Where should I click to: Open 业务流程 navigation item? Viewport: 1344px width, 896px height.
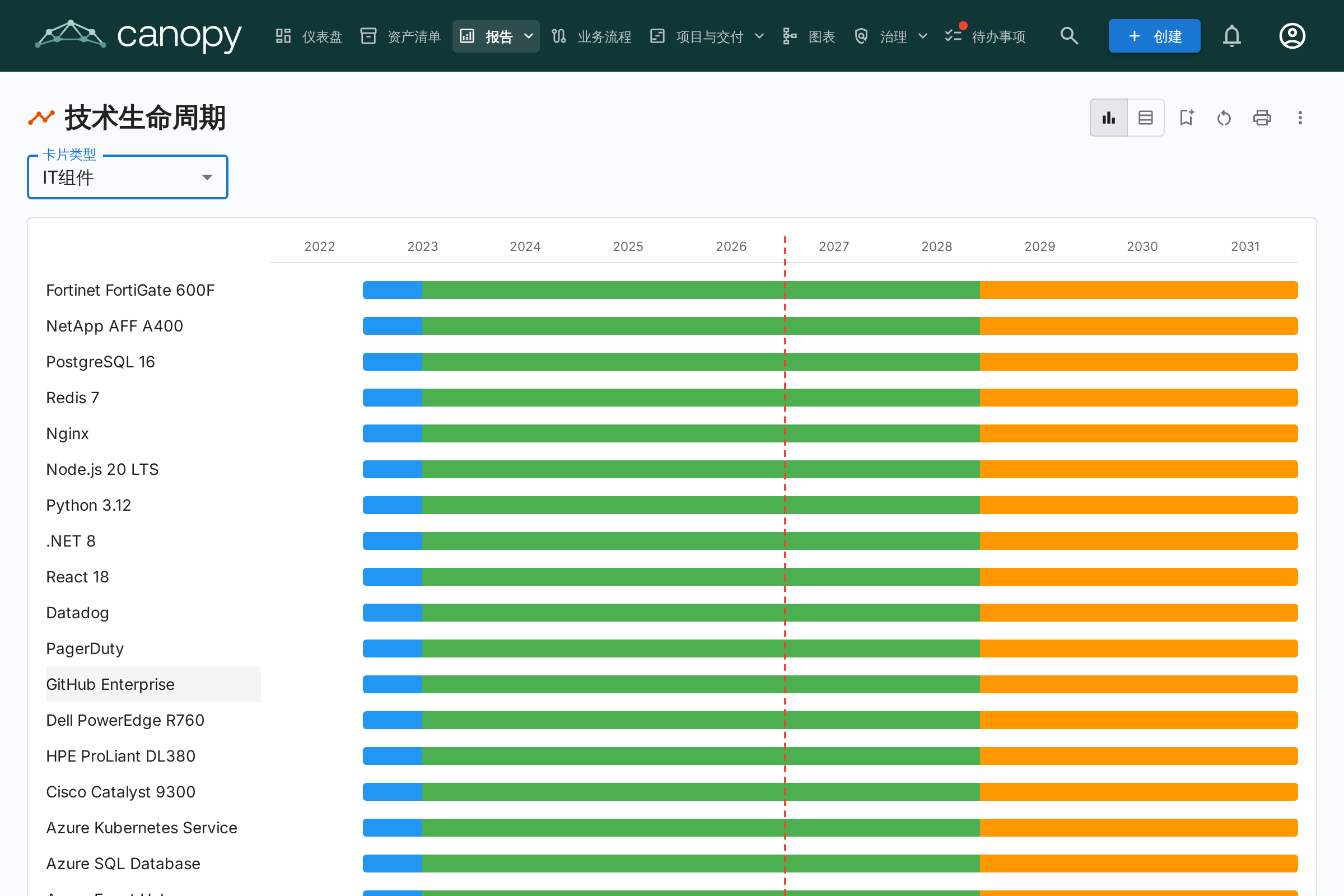[x=591, y=36]
